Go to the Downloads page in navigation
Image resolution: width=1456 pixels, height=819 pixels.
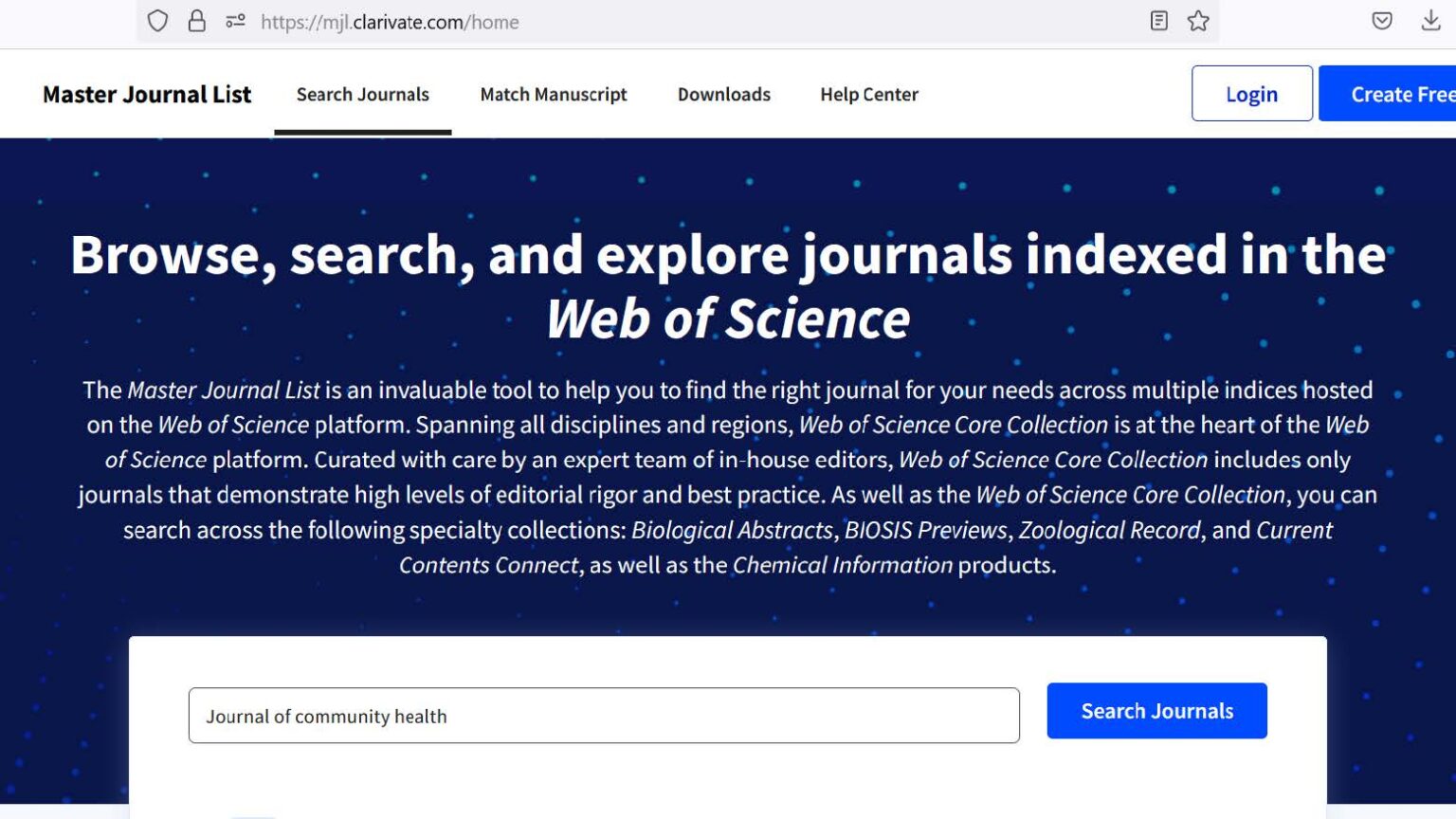723,95
